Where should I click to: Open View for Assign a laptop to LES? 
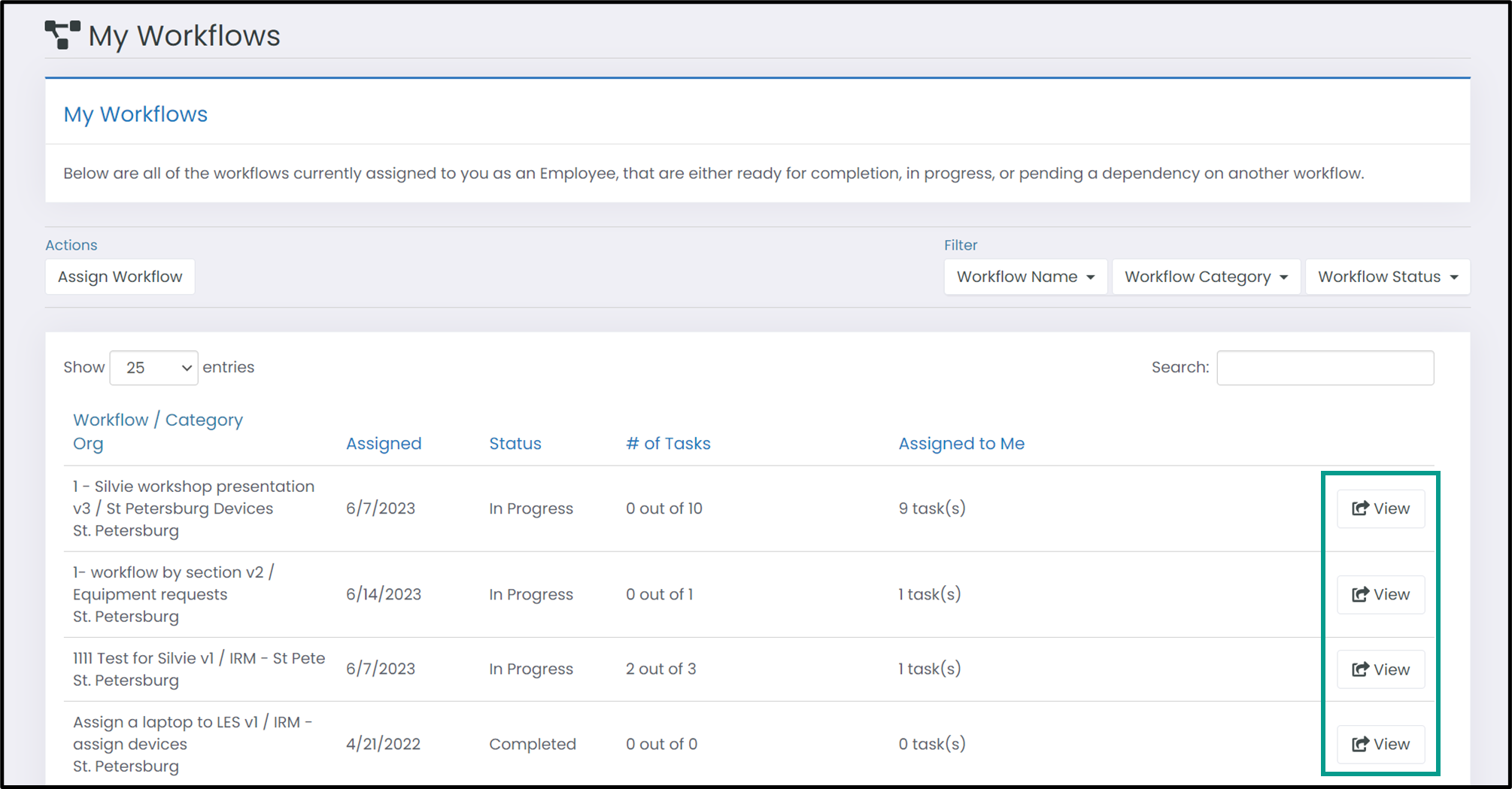point(1380,744)
